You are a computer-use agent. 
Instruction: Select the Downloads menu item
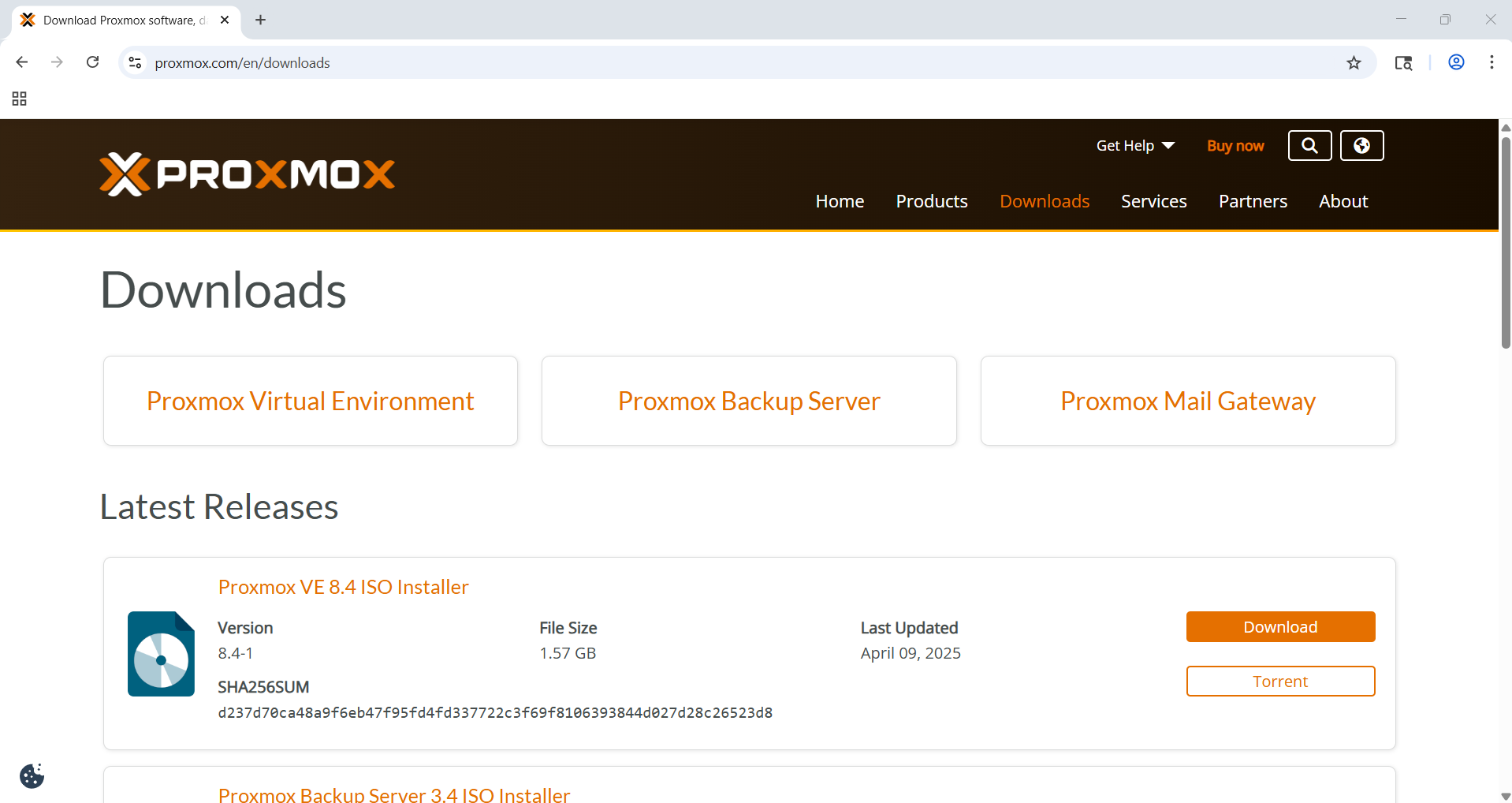tap(1045, 201)
